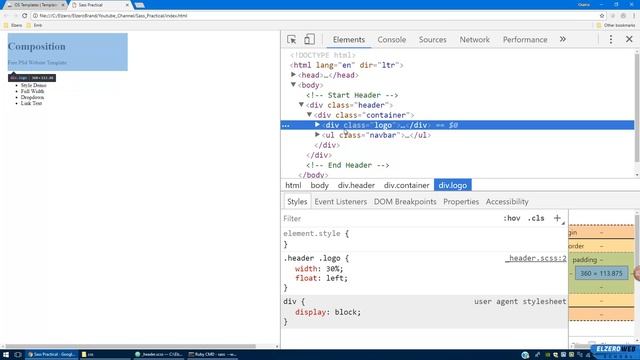Viewport: 640px width, 360px height.
Task: Open the more DevTools tabs chevron
Action: click(x=563, y=39)
